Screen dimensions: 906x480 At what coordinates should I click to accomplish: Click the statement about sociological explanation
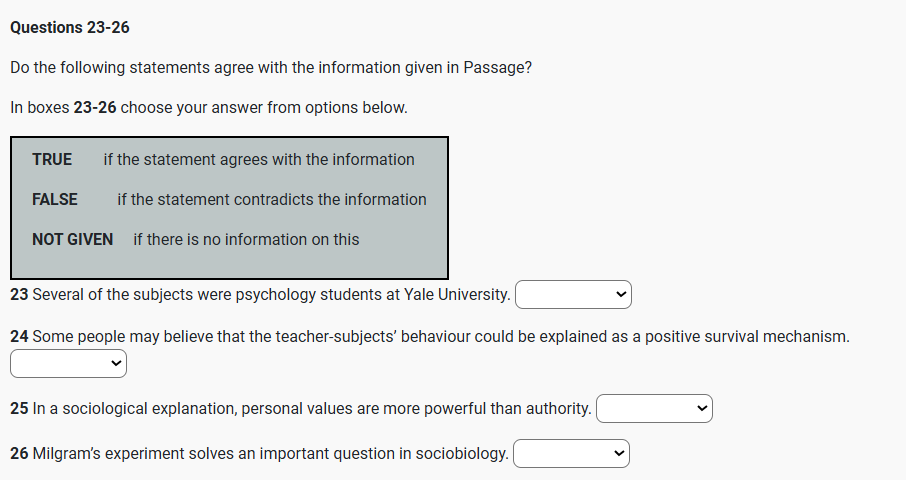[x=311, y=408]
